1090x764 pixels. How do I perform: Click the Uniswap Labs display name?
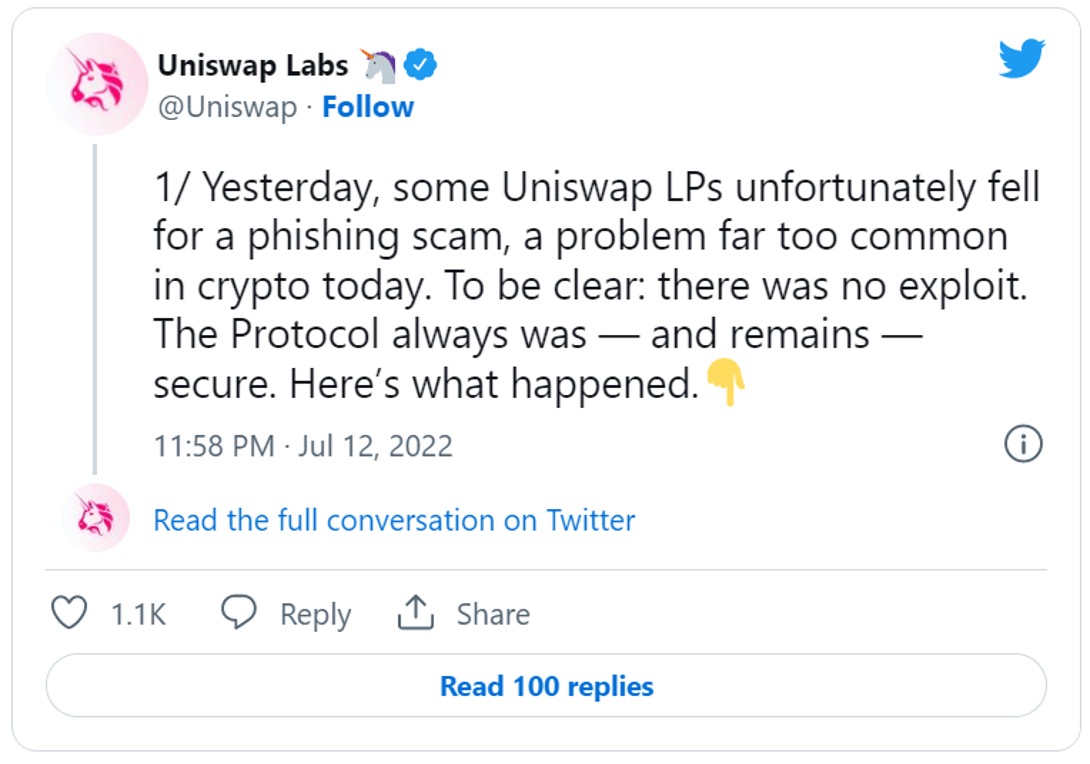tap(251, 63)
